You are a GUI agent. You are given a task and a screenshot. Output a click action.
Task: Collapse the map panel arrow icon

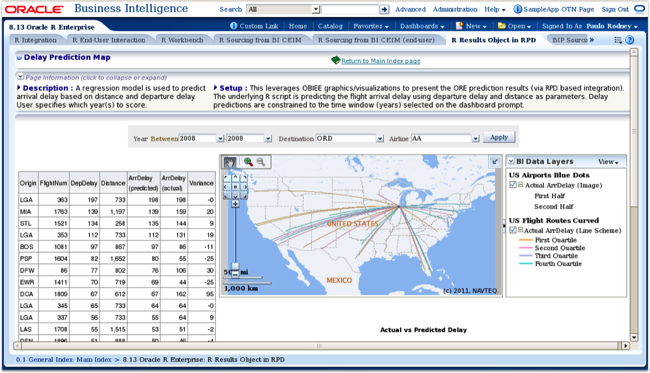pos(495,162)
